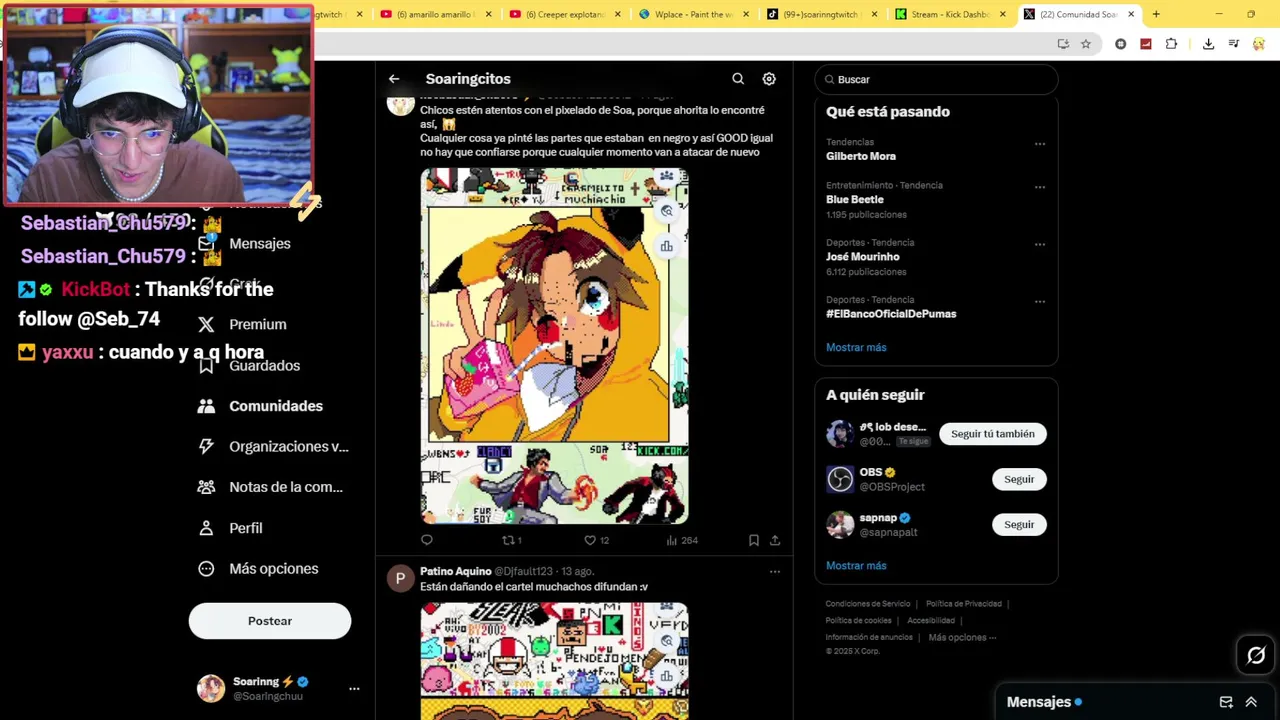The image size is (1280, 720).
Task: Close the Comunidad Soaringcitos tab
Action: coord(1131,14)
